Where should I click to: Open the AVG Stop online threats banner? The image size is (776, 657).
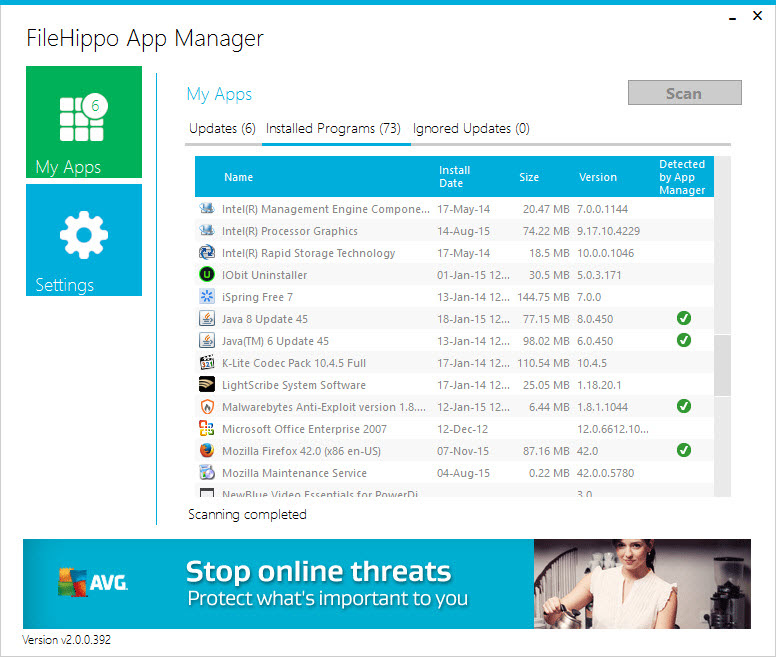click(387, 584)
